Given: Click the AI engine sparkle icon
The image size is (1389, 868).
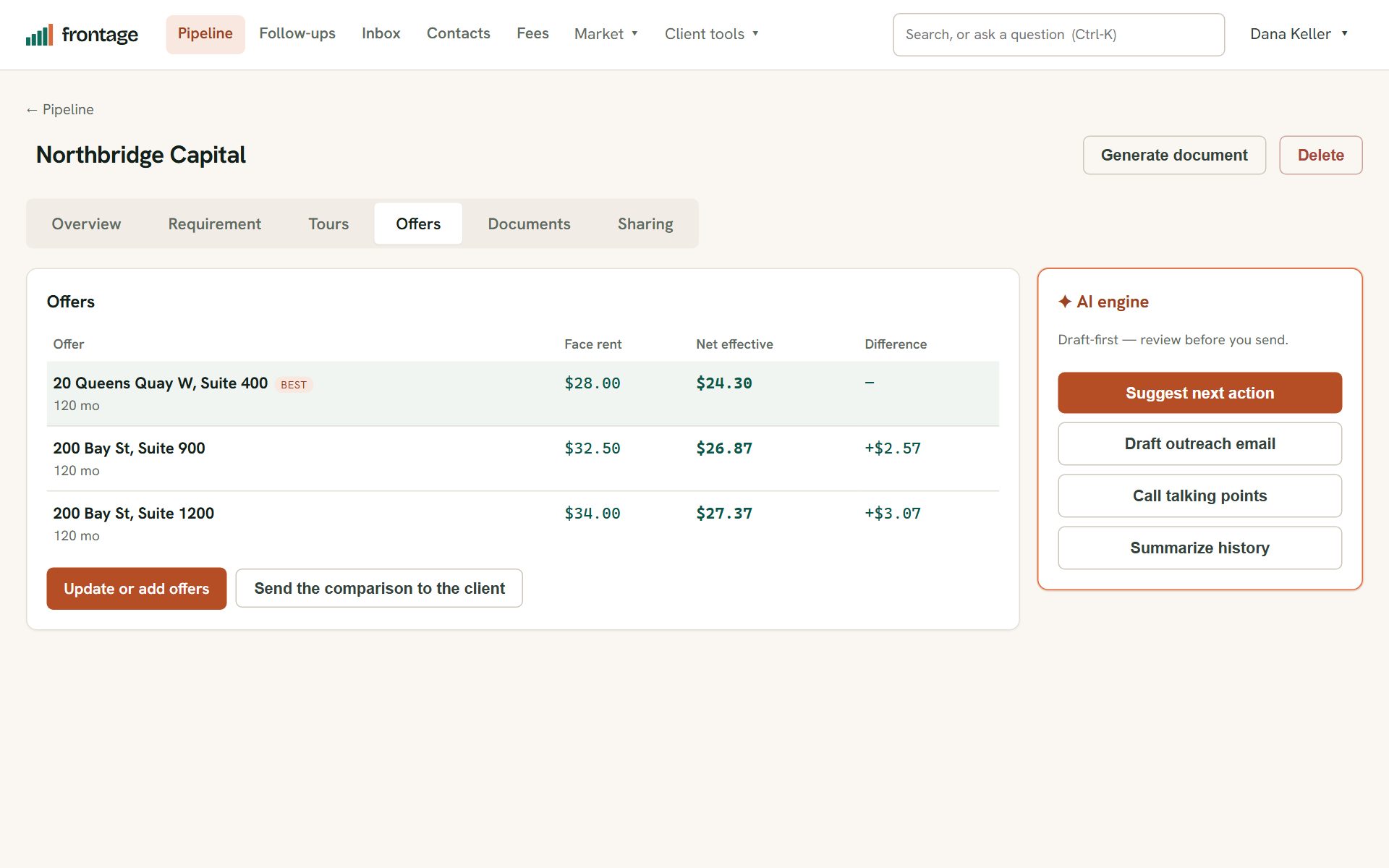Looking at the screenshot, I should coord(1065,302).
